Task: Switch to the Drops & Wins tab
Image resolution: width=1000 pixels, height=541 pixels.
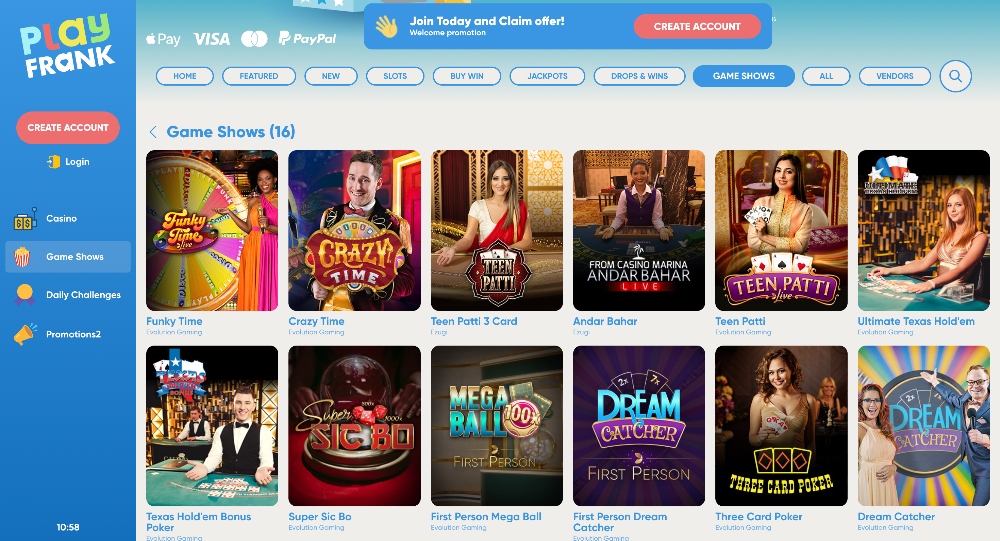Action: pyautogui.click(x=639, y=76)
